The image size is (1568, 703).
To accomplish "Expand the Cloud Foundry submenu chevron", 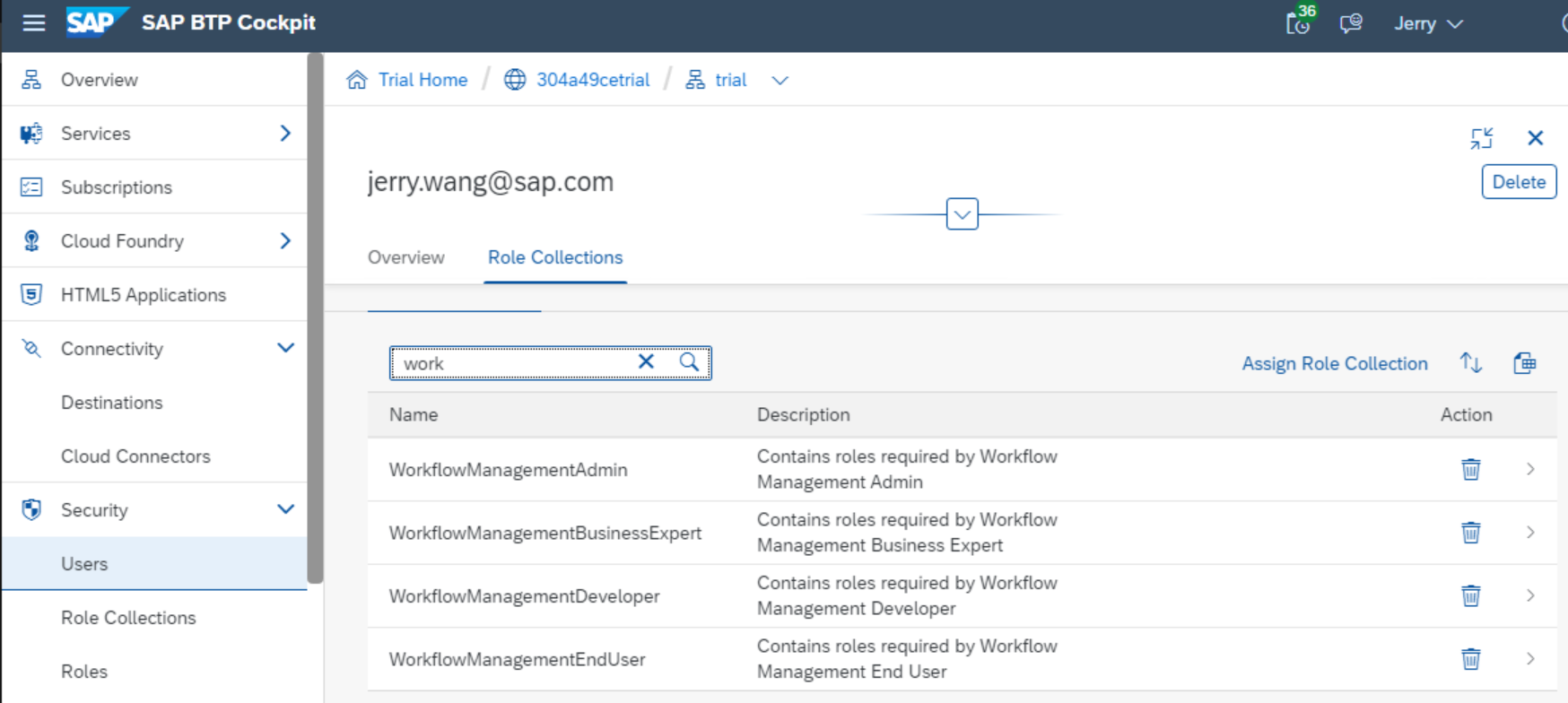I will pos(285,241).
